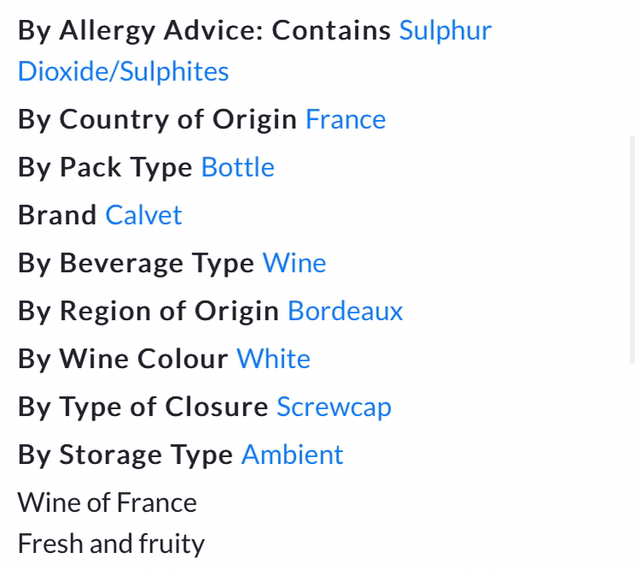Click the 'By Storage Type' label

tap(126, 455)
